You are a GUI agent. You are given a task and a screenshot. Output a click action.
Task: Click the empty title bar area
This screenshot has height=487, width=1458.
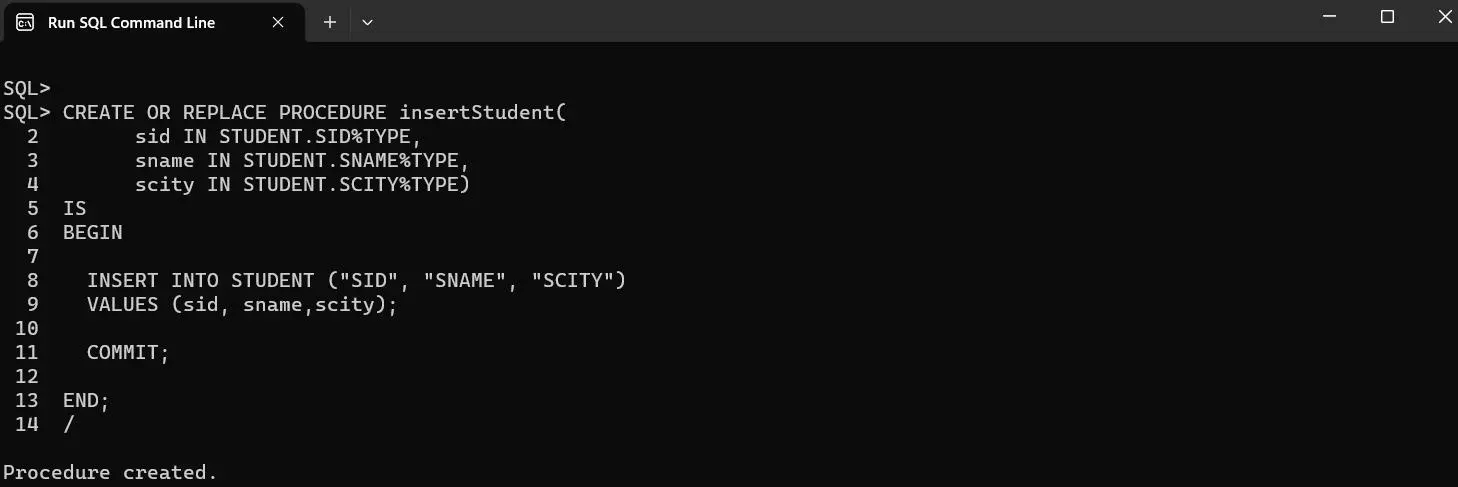pos(800,20)
